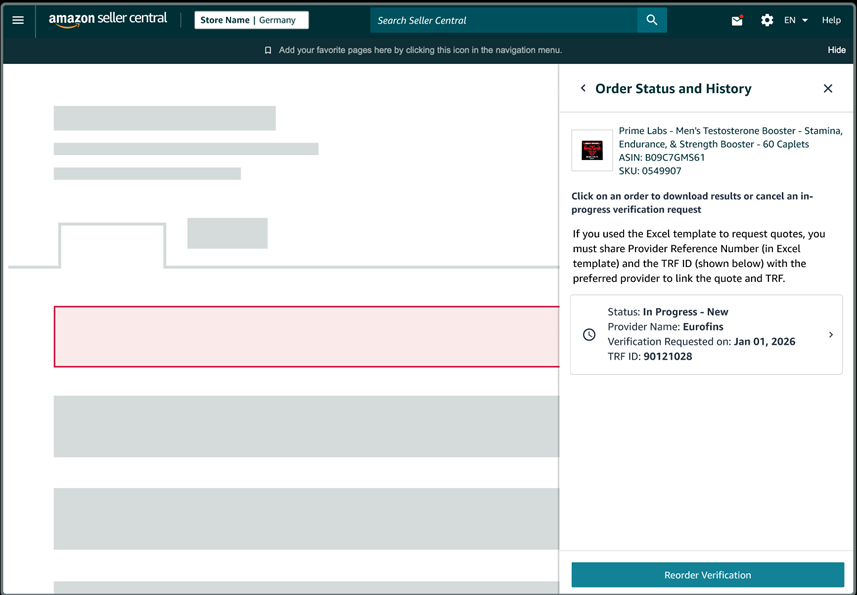Click the red highlighted alert banner

click(x=306, y=337)
